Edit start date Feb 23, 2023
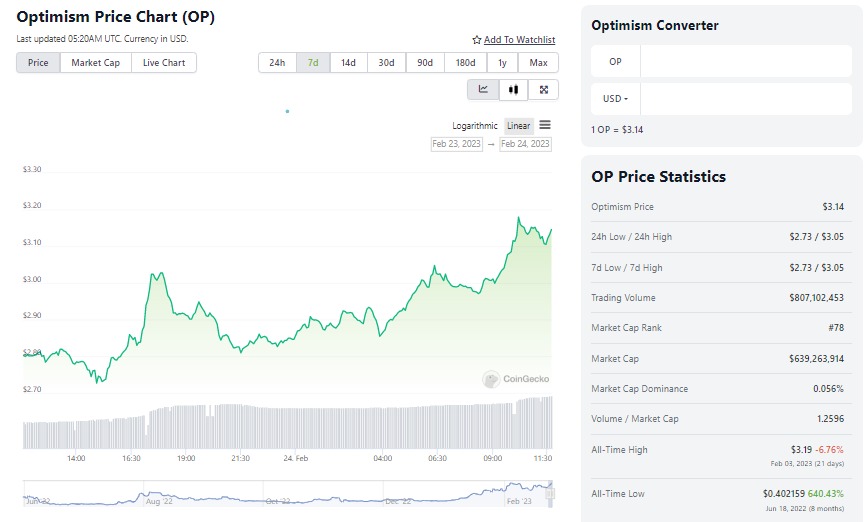868x522 pixels. [x=457, y=144]
